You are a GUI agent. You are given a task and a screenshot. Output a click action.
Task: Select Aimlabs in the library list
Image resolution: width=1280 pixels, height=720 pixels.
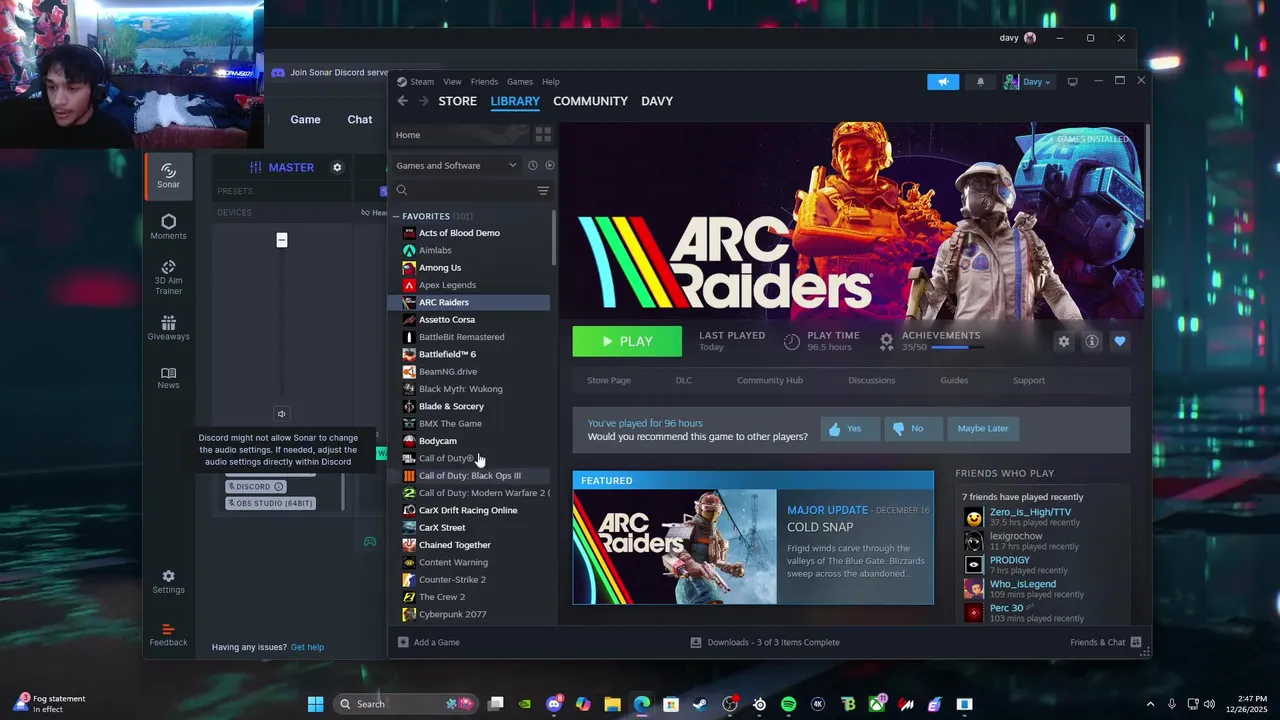click(470, 250)
